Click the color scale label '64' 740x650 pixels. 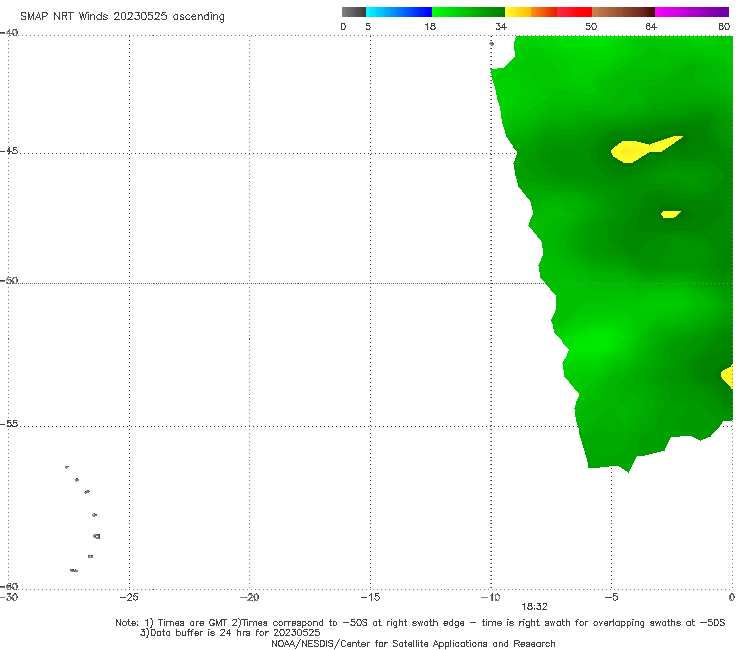tap(651, 26)
